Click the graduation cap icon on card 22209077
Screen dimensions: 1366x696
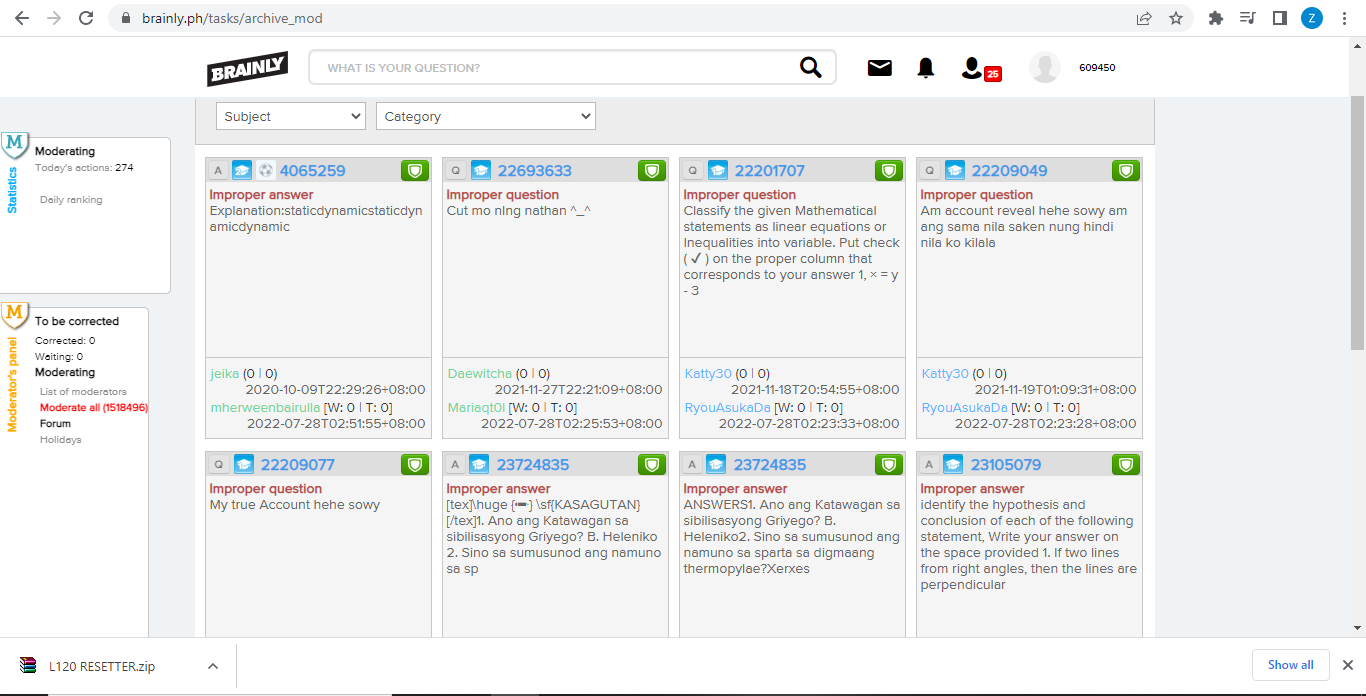pyautogui.click(x=244, y=464)
